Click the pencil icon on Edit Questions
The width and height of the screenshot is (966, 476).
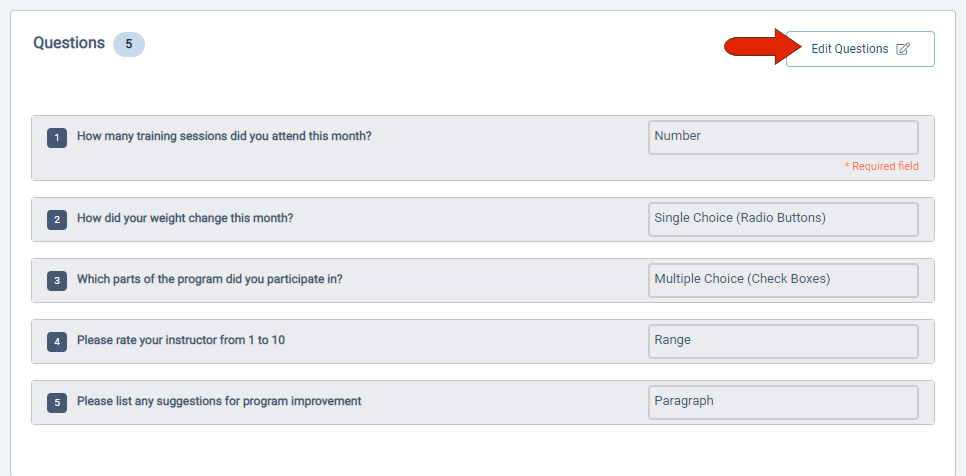click(903, 49)
